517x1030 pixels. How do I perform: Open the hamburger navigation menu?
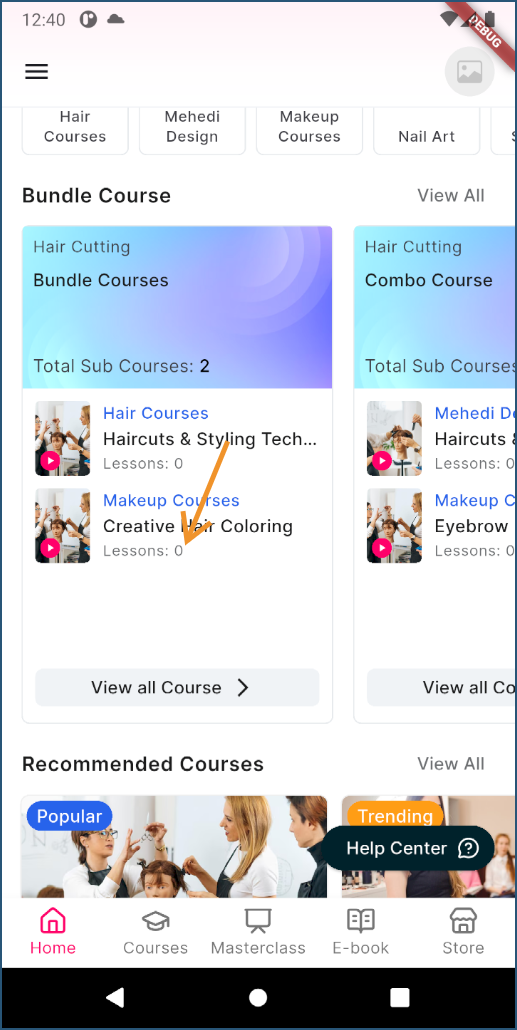click(x=37, y=71)
